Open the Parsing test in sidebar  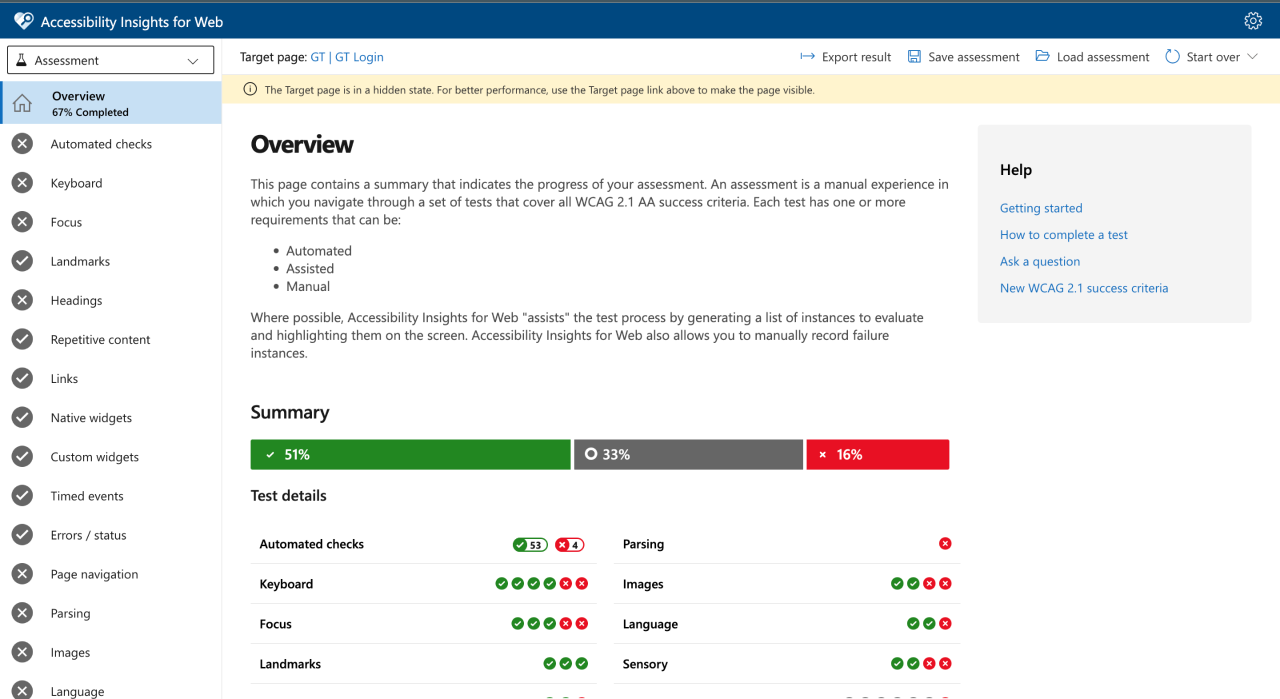111,613
